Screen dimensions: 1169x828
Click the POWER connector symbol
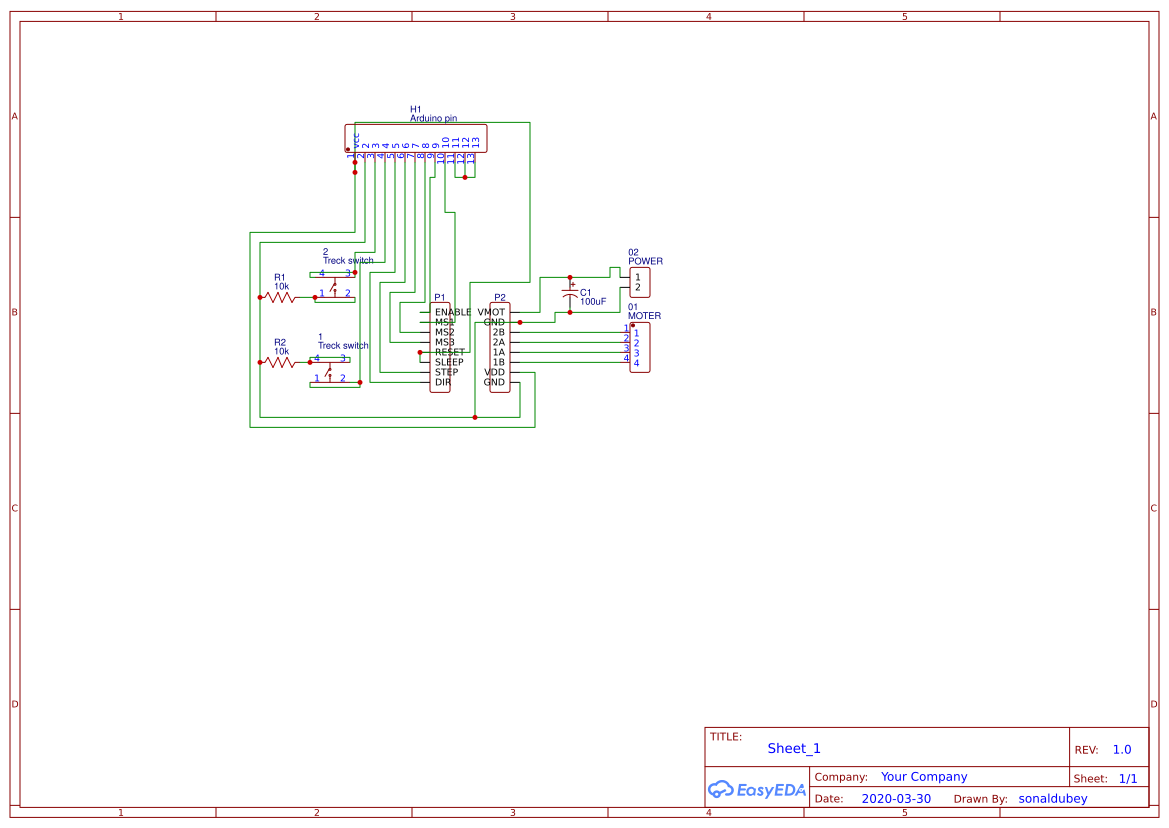click(x=638, y=282)
